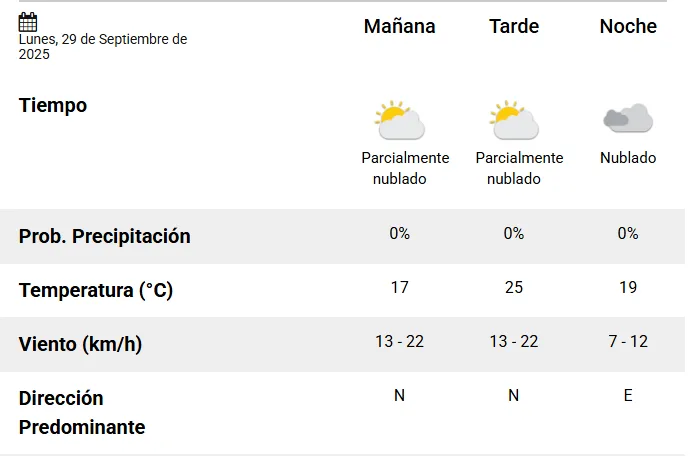The image size is (698, 456).
Task: Select the Mañana column header
Action: (400, 27)
